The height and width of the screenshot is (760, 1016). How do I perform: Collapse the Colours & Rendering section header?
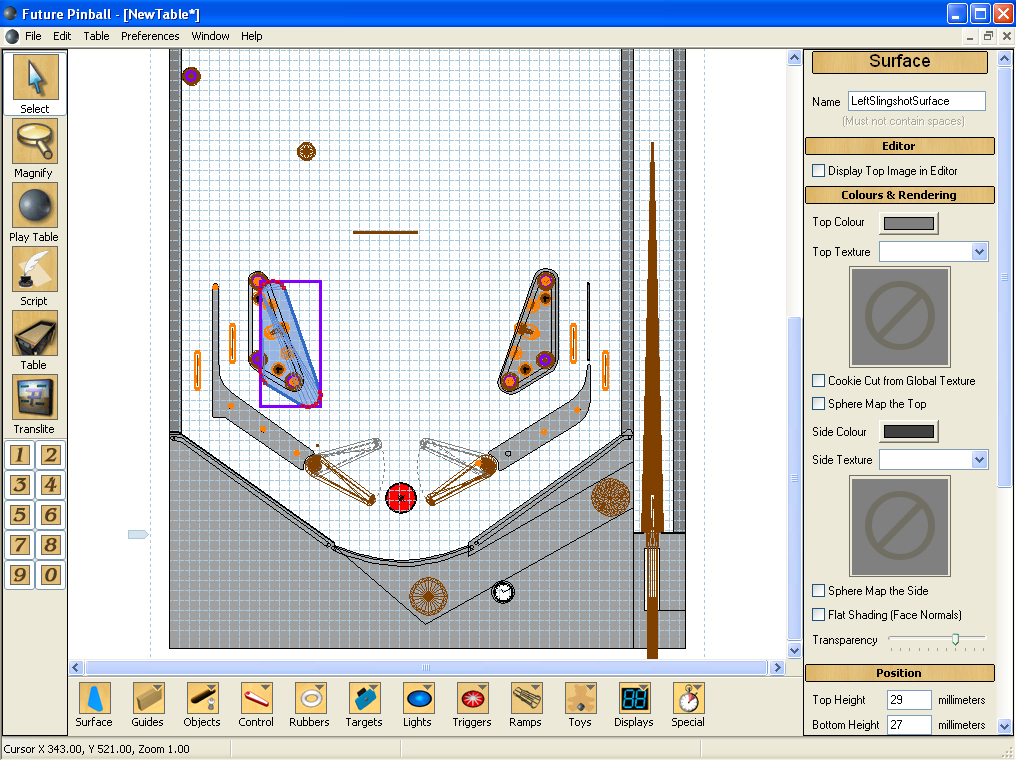point(899,195)
